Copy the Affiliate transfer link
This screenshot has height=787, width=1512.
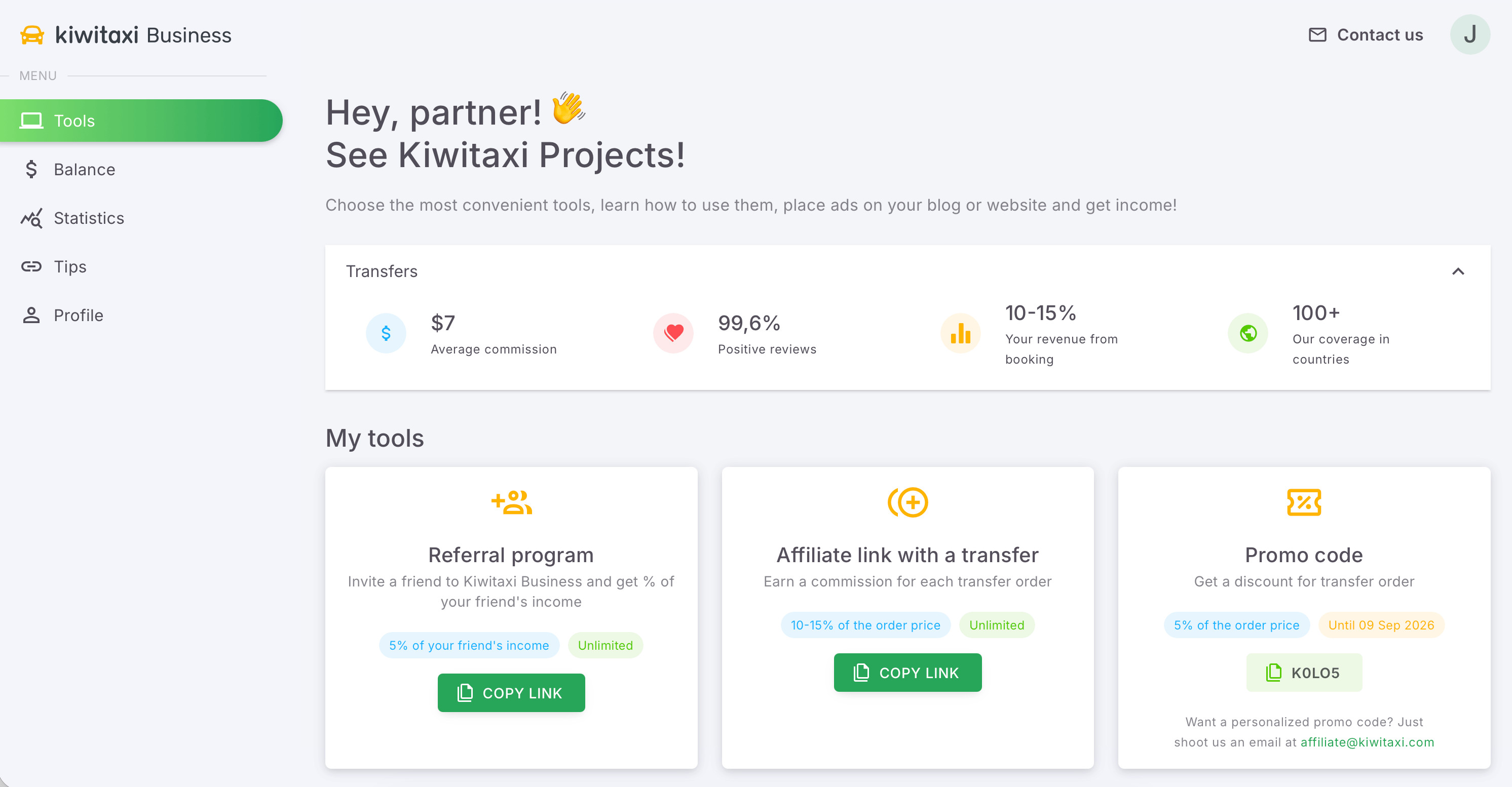point(908,673)
